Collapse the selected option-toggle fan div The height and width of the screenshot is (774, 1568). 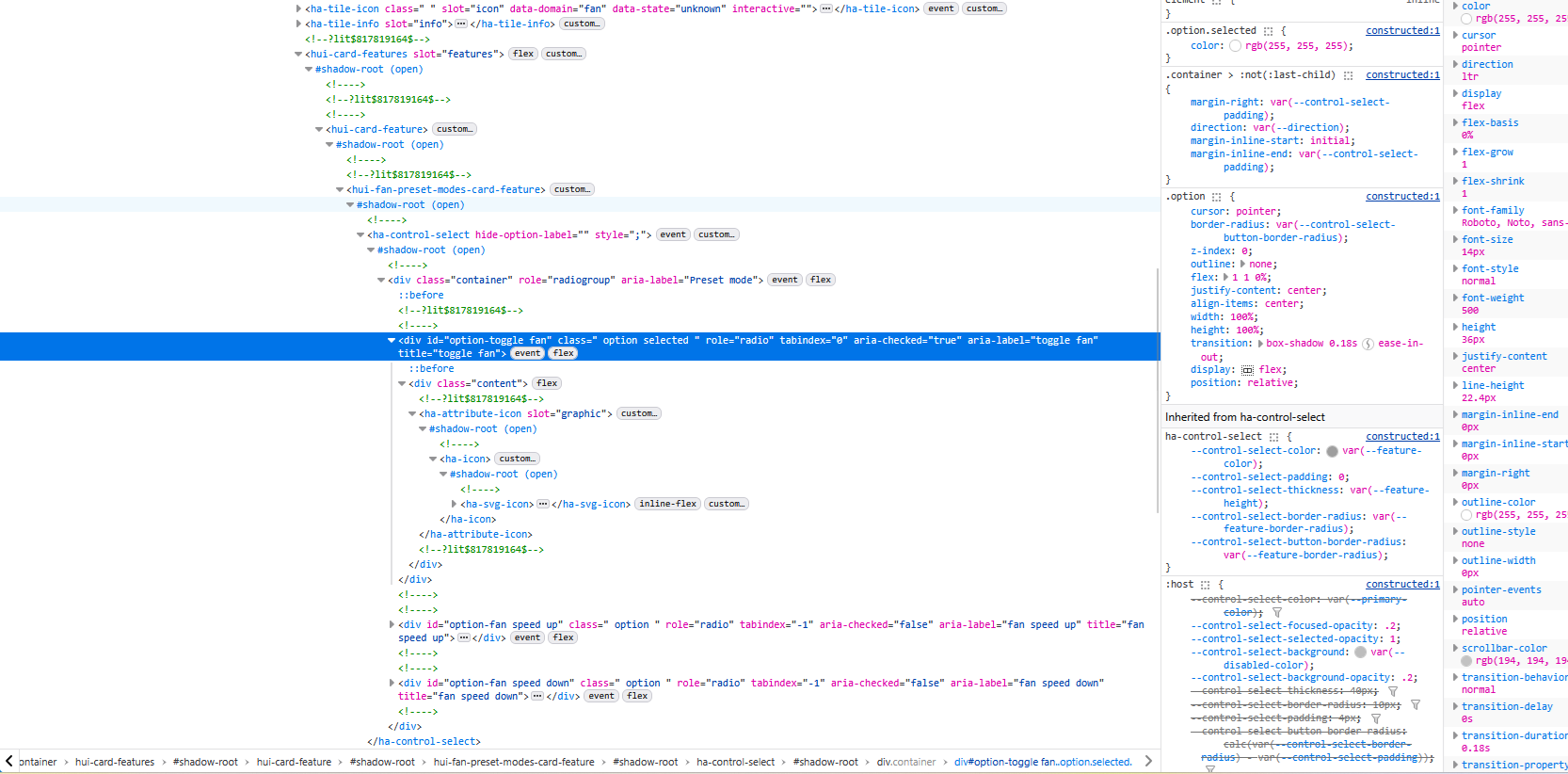392,340
